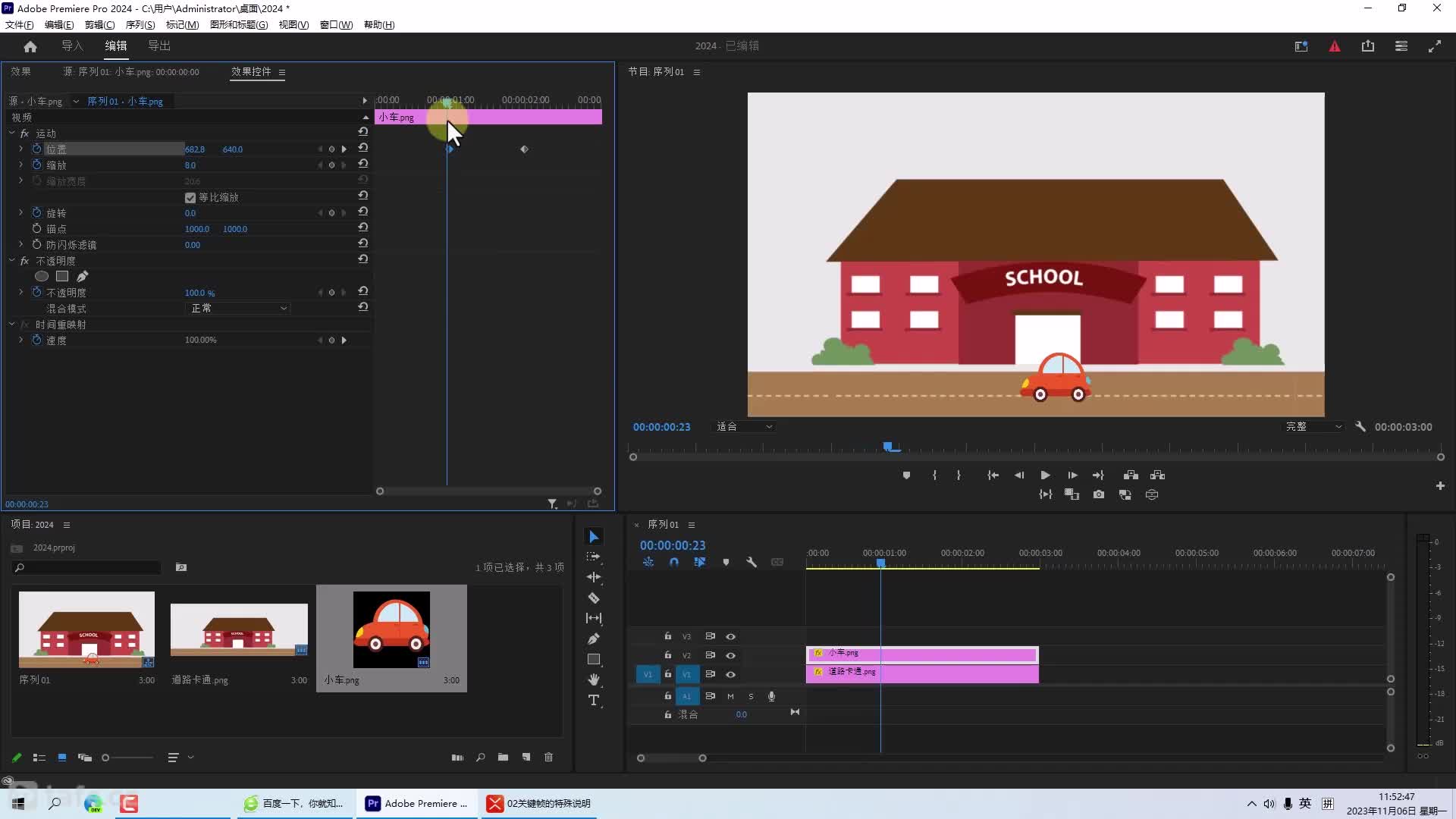1456x819 pixels.
Task: Maximize workspace fullscreen arrows icon
Action: [1435, 46]
